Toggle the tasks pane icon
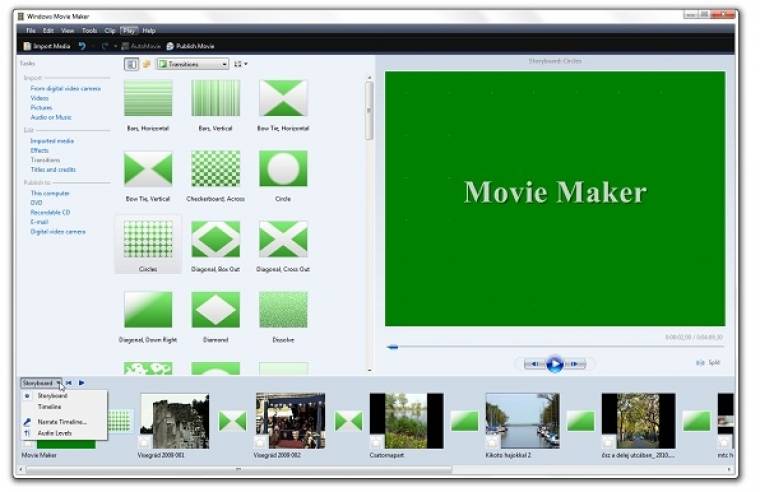 131,64
